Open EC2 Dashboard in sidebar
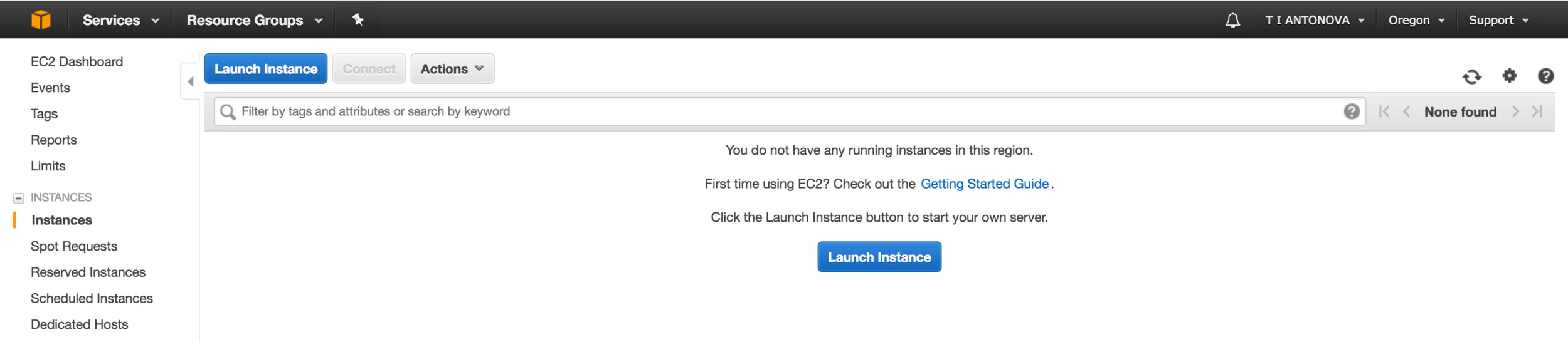Screen dimensions: 1568x342 (x=77, y=61)
